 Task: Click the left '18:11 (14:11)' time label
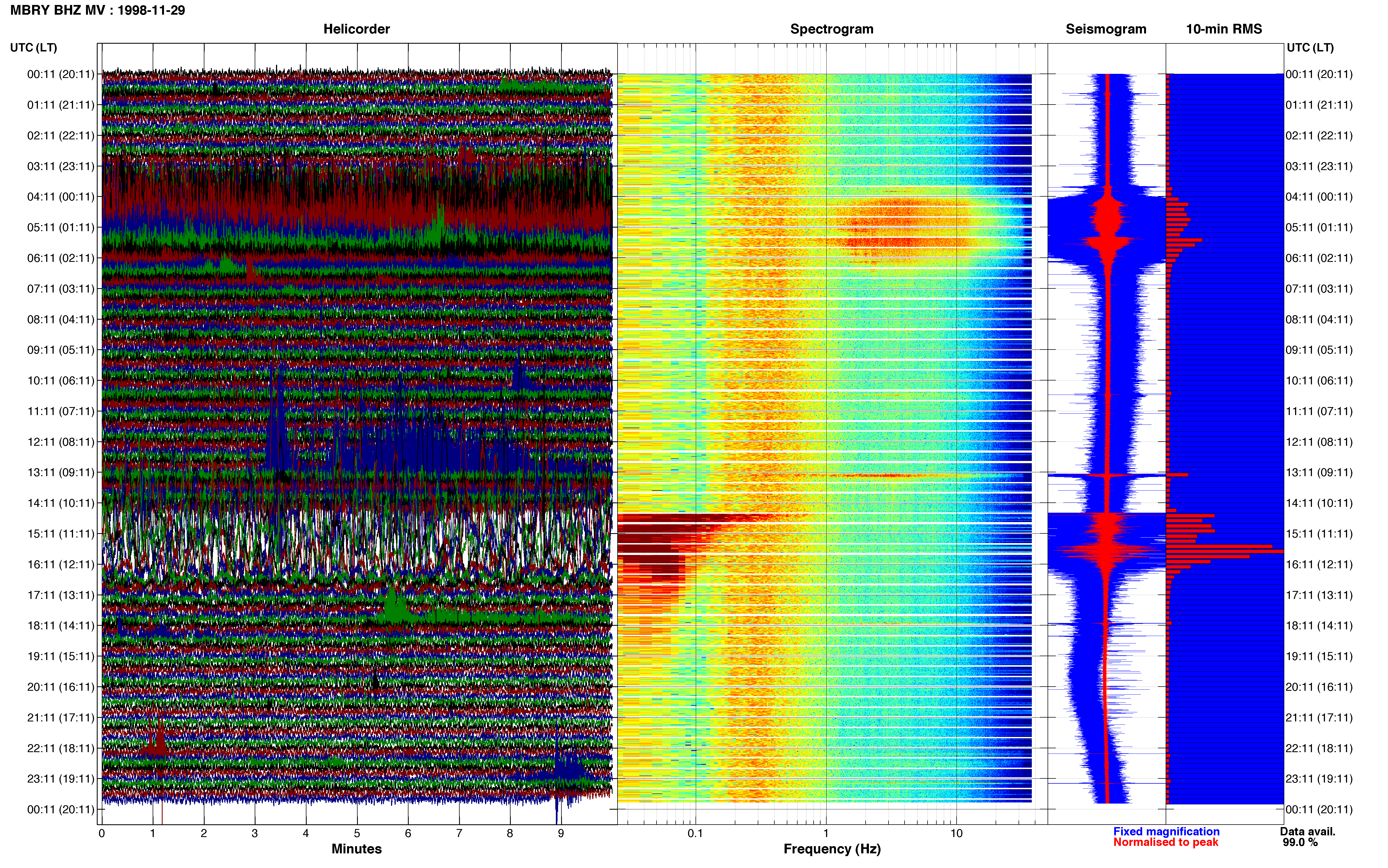click(x=61, y=626)
